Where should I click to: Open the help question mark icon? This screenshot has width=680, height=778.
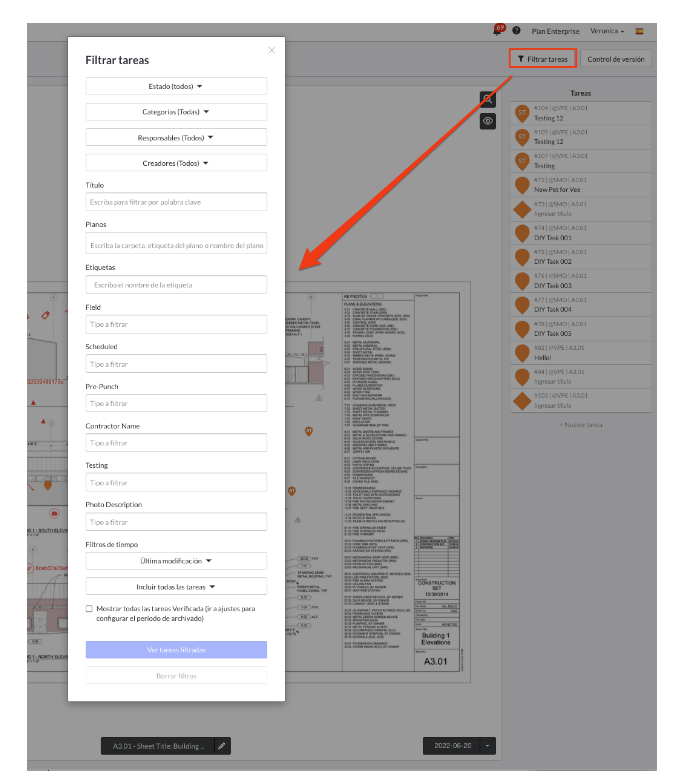point(516,31)
